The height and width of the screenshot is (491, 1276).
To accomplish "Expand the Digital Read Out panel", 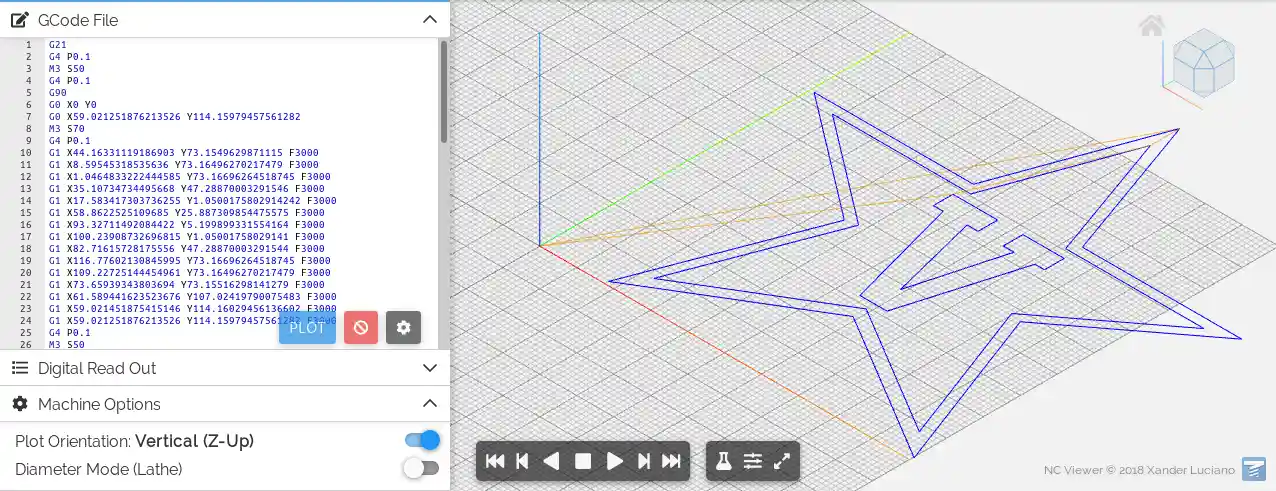I will pyautogui.click(x=429, y=368).
